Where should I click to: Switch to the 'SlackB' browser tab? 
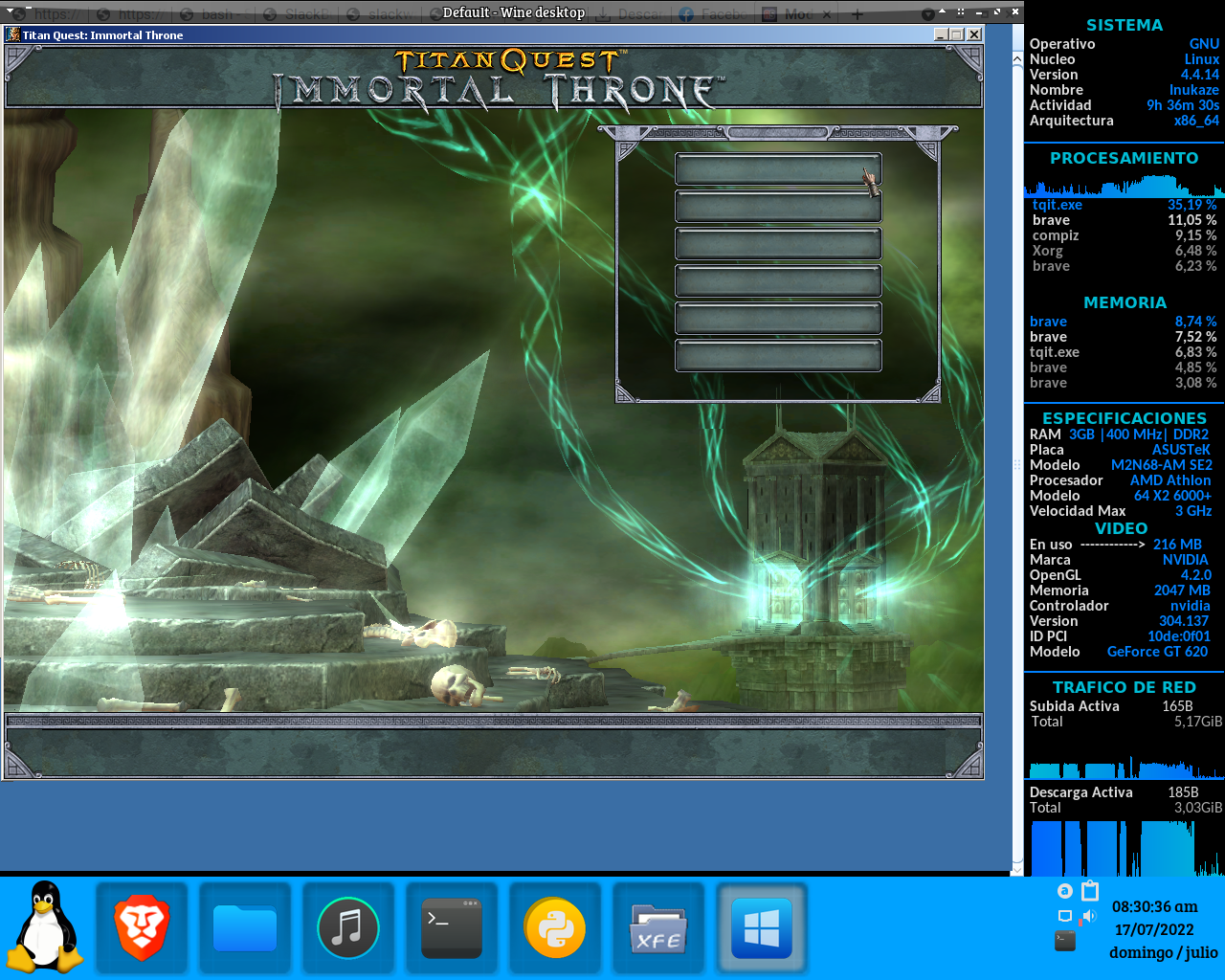(x=297, y=13)
